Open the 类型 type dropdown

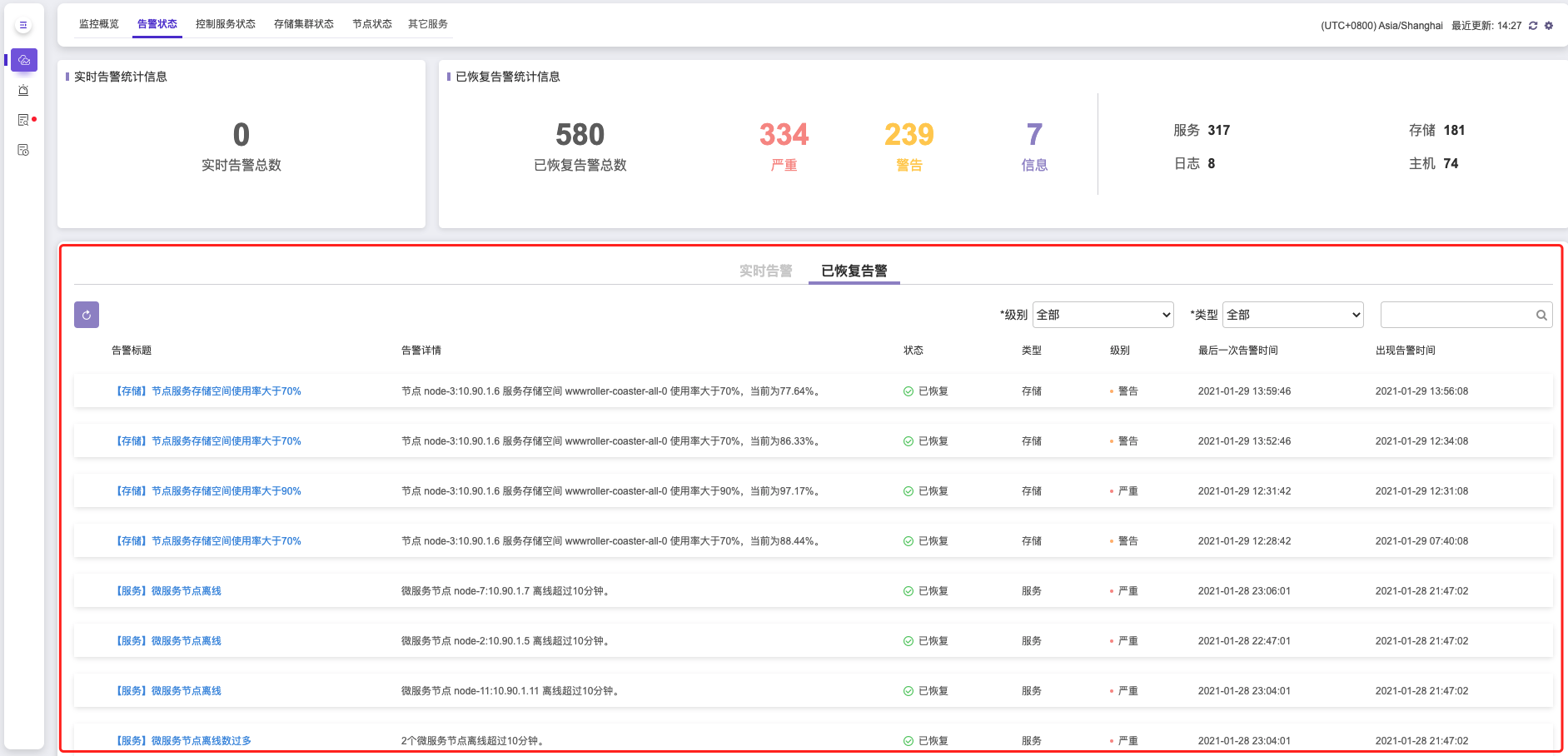point(1292,315)
